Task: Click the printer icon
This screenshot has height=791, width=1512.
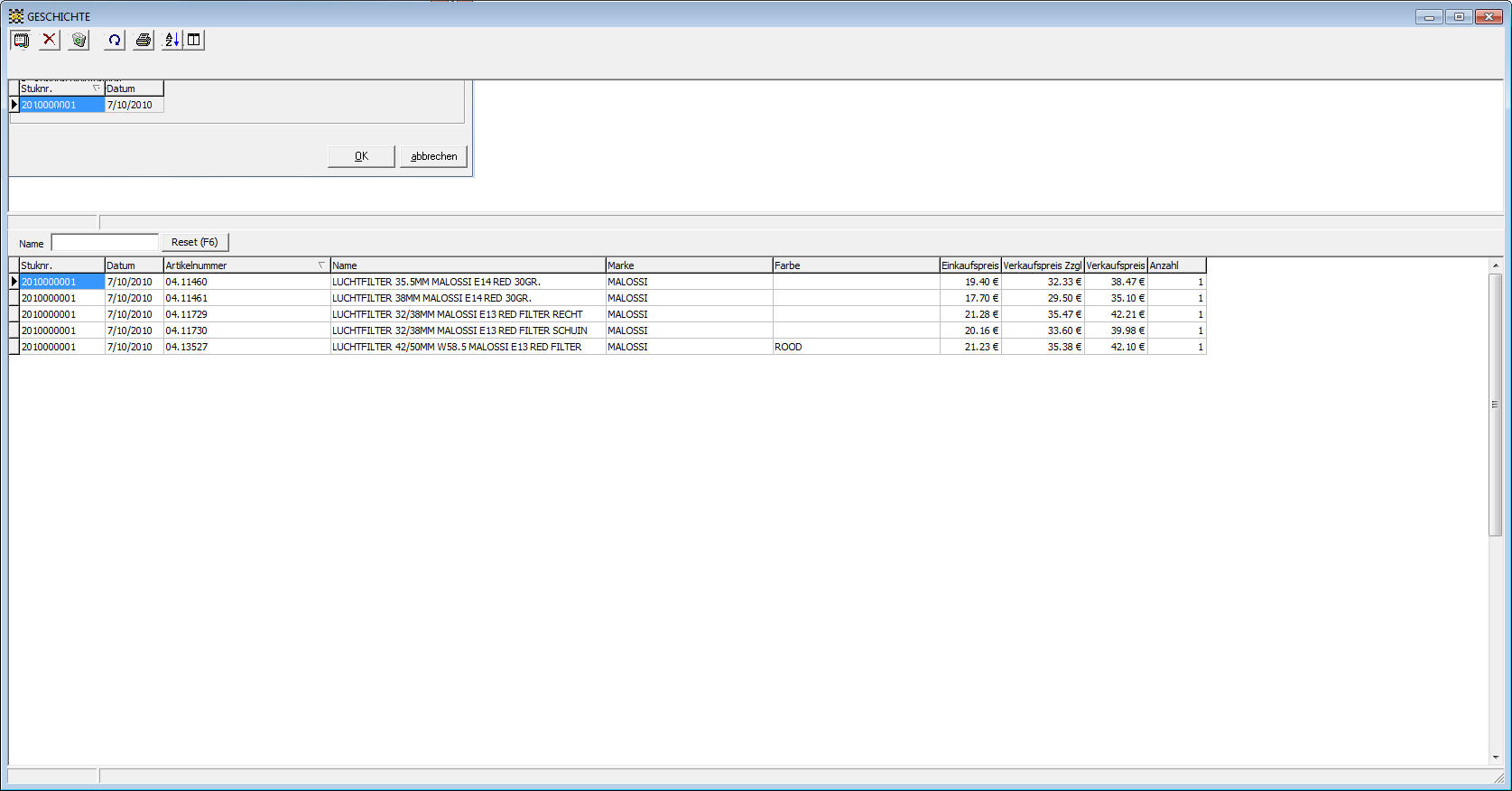Action: [144, 40]
